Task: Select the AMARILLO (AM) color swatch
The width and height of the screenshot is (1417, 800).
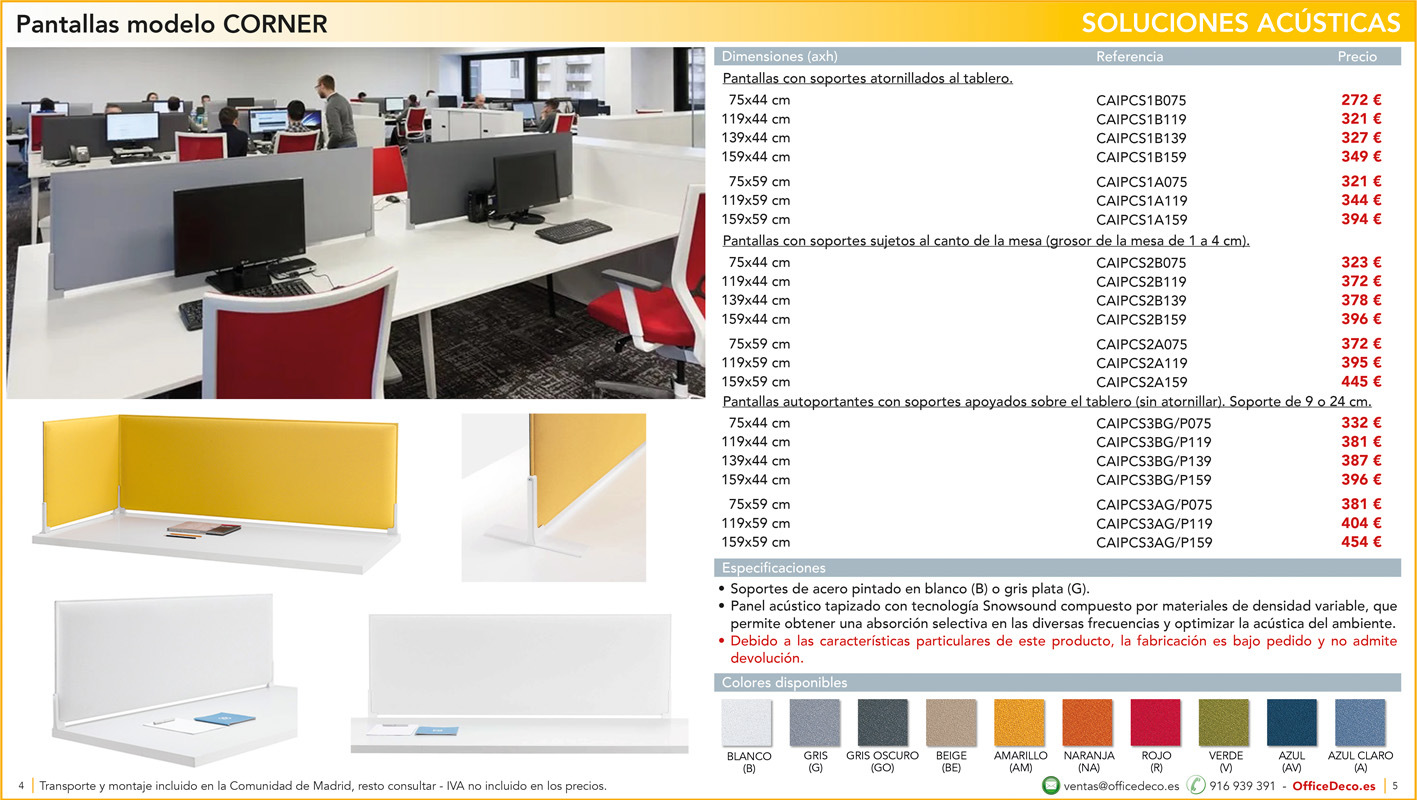Action: pyautogui.click(x=1019, y=723)
